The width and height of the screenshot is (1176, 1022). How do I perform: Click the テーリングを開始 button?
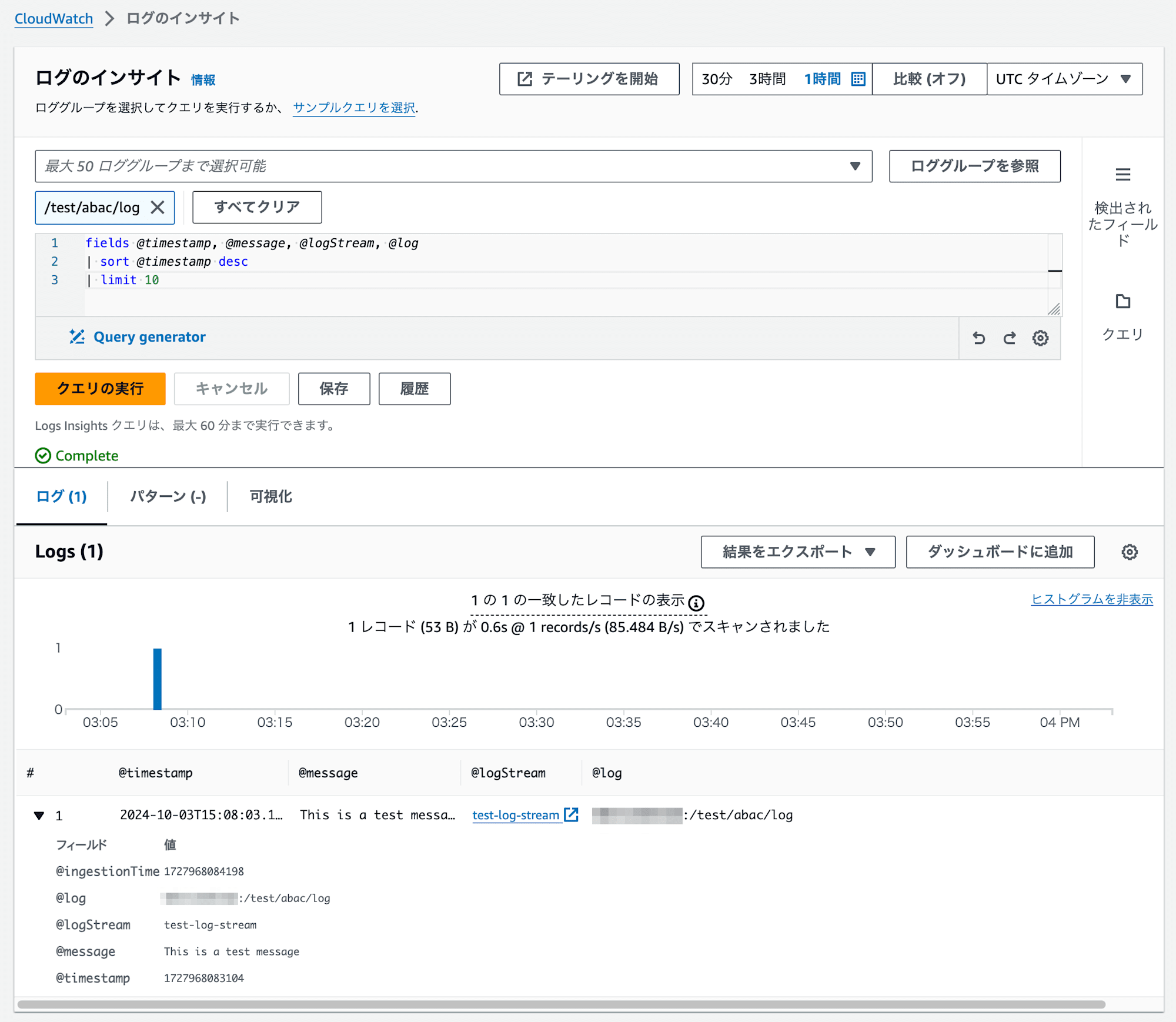click(589, 79)
